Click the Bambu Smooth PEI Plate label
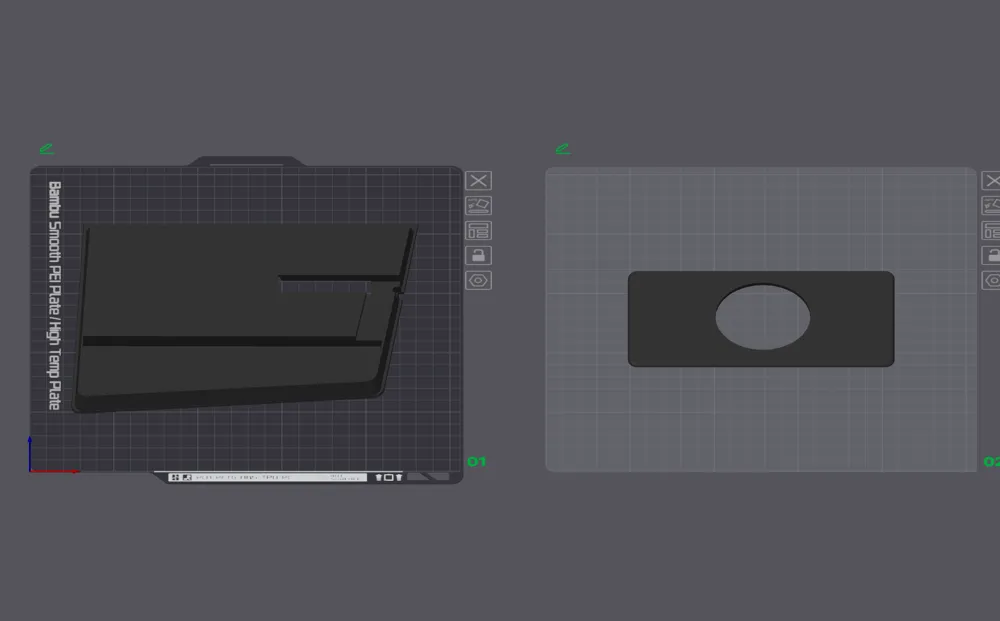Viewport: 1000px width, 621px height. [55, 296]
